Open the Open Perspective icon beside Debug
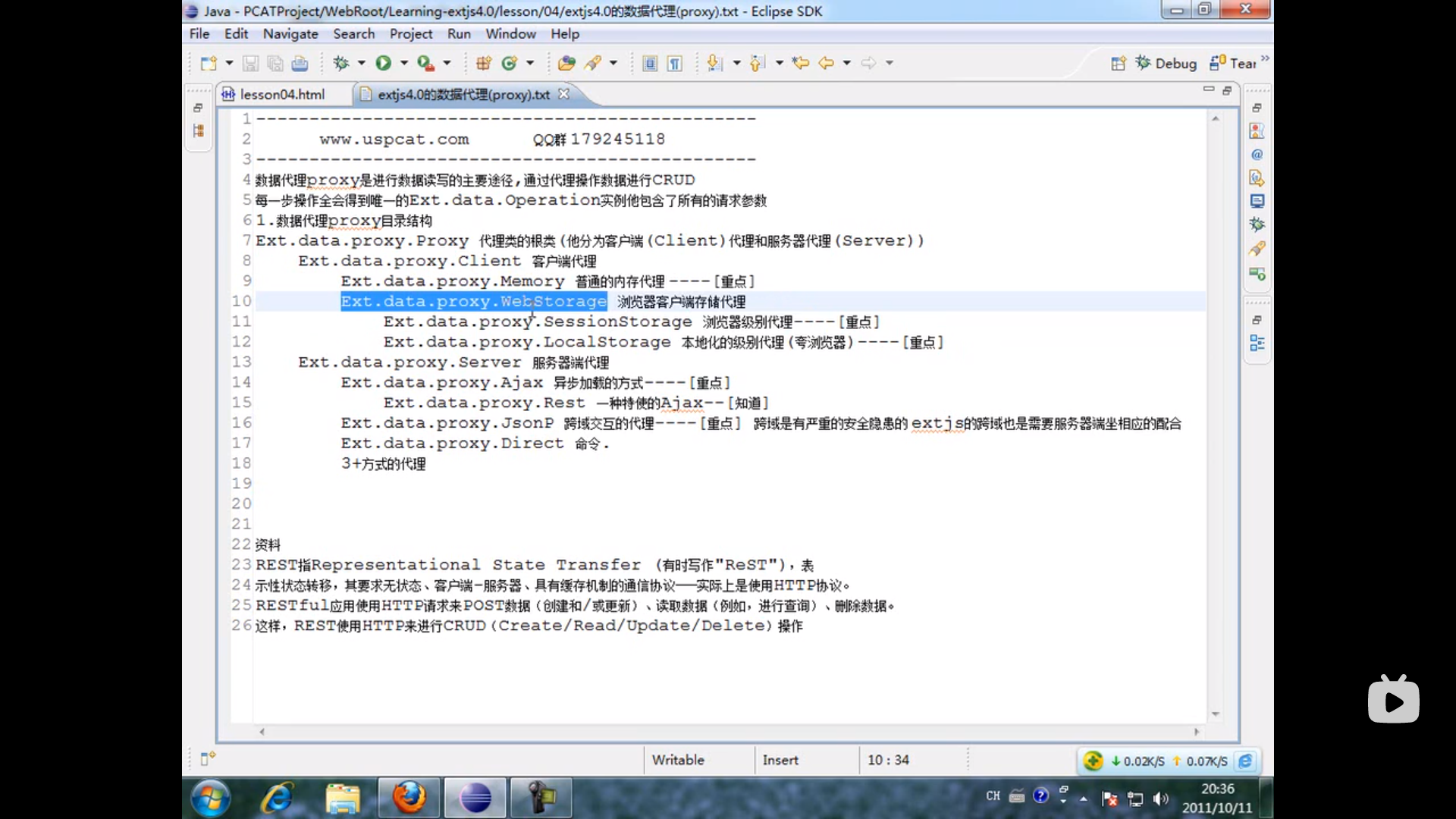This screenshot has height=819, width=1456. coord(1119,63)
